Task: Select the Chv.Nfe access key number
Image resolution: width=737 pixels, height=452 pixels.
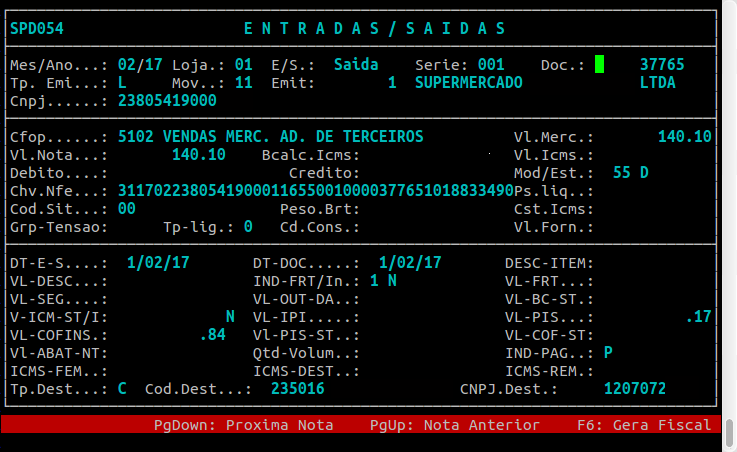Action: point(315,191)
